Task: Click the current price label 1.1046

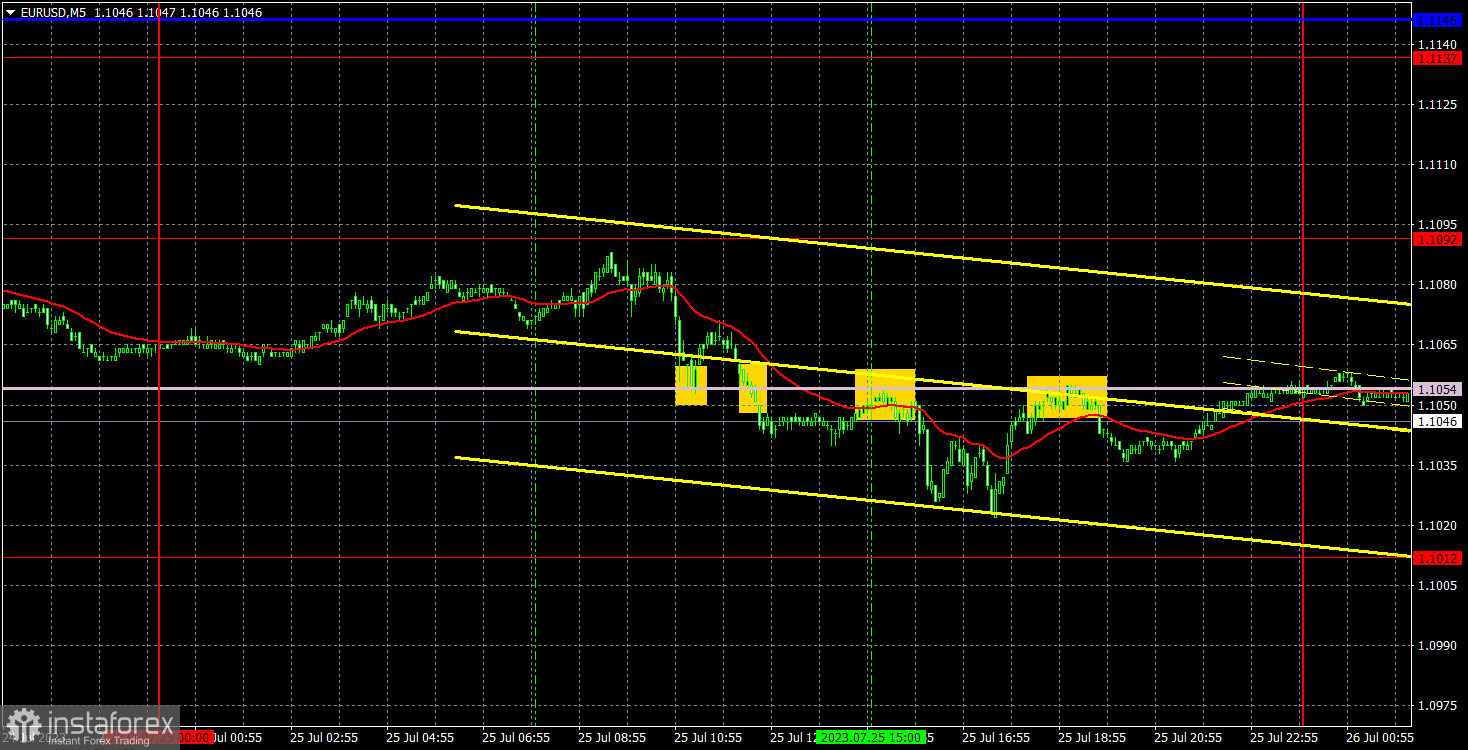Action: tap(1438, 422)
